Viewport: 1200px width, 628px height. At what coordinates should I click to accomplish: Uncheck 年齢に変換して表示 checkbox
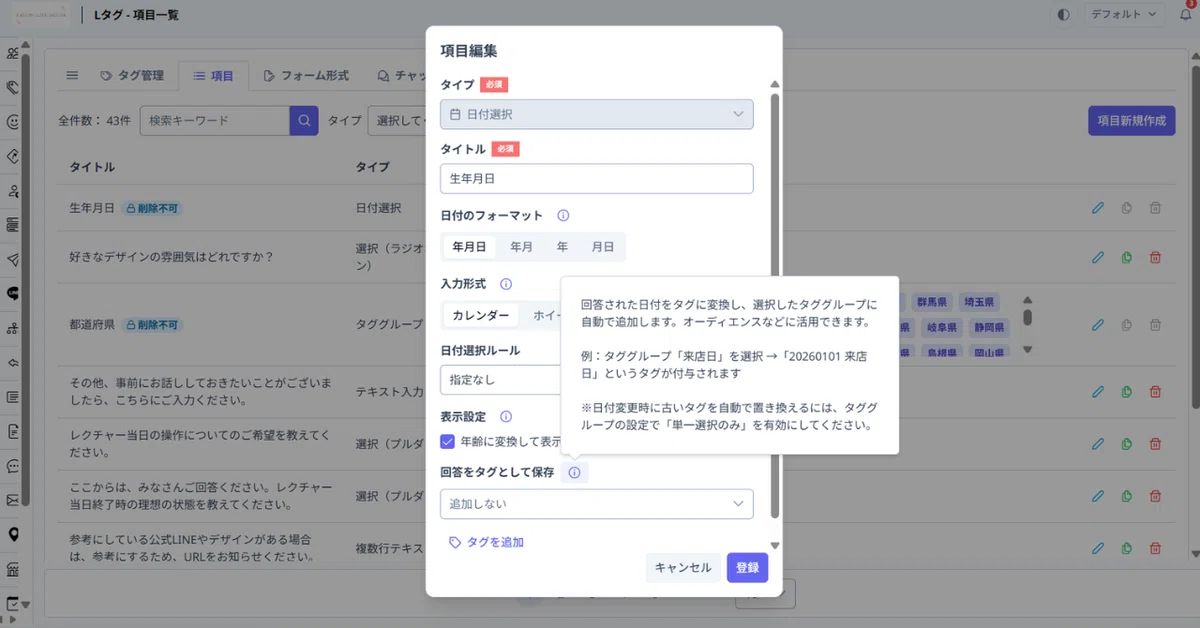coord(448,441)
